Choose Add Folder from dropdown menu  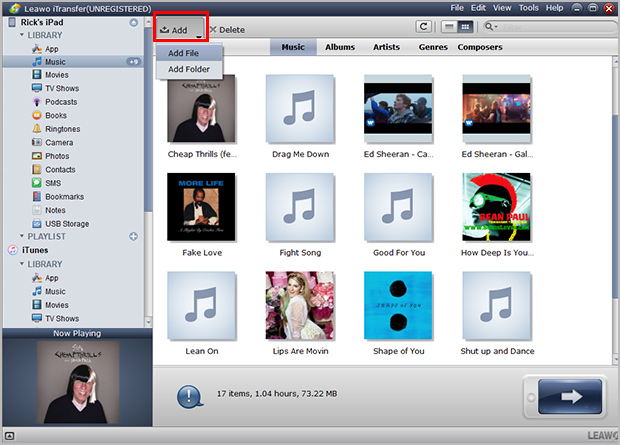coord(189,69)
